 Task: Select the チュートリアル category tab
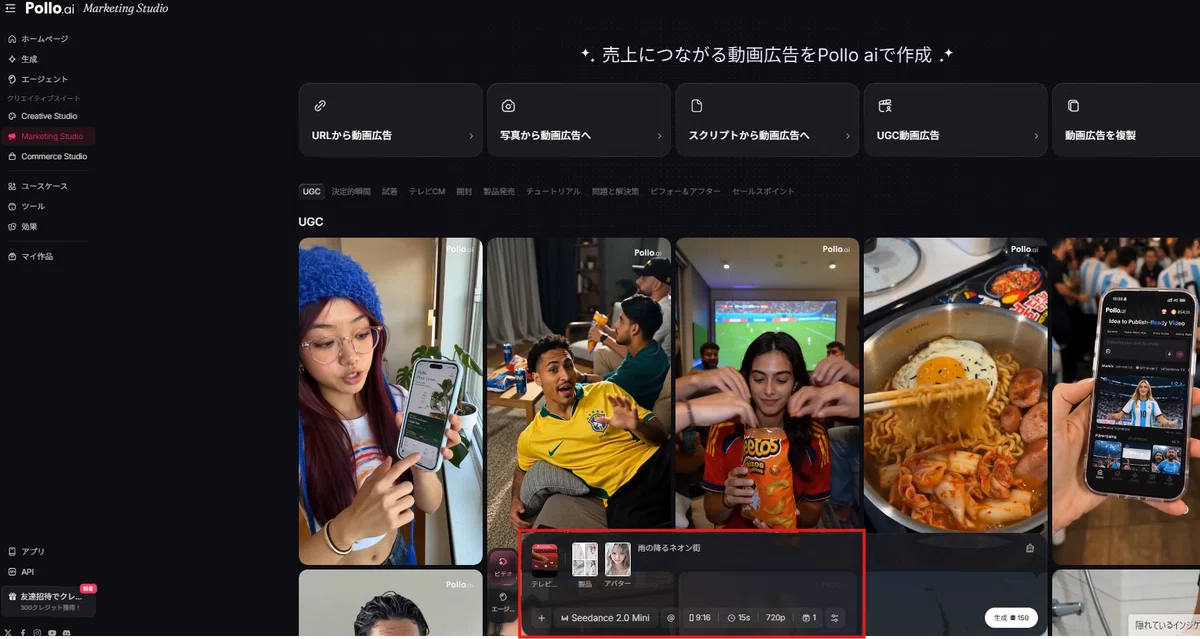point(553,191)
